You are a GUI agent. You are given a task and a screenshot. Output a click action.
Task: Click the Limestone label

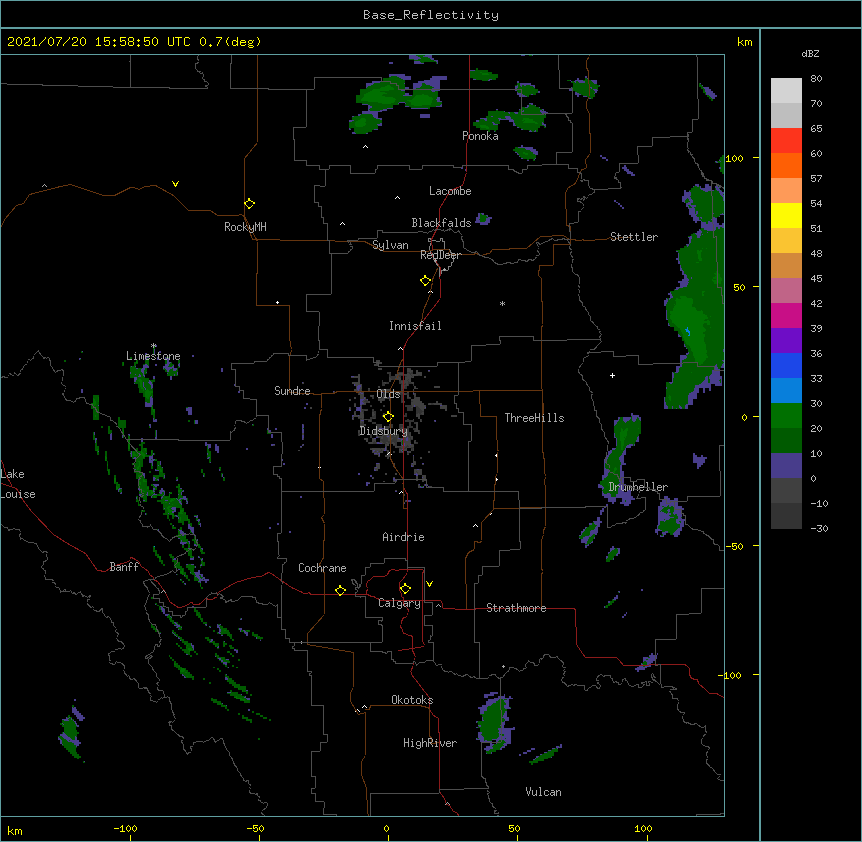tap(153, 356)
